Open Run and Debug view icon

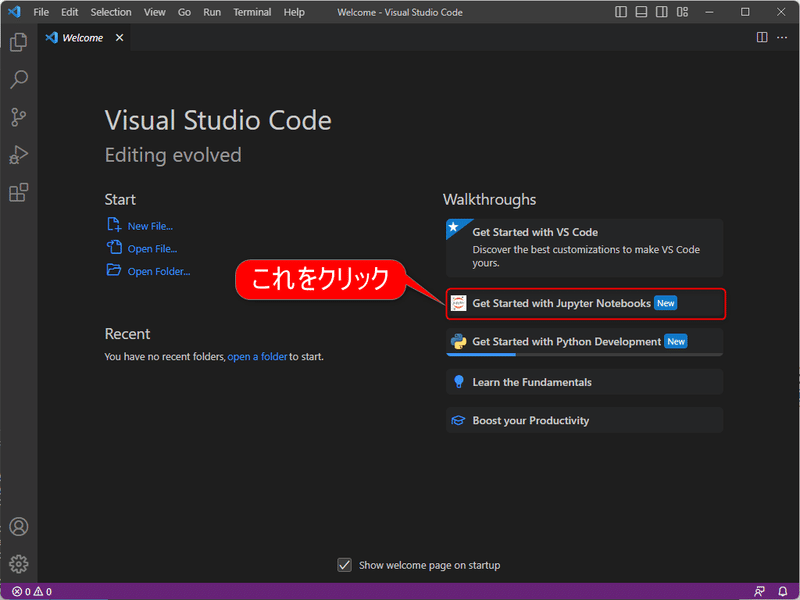(18, 155)
